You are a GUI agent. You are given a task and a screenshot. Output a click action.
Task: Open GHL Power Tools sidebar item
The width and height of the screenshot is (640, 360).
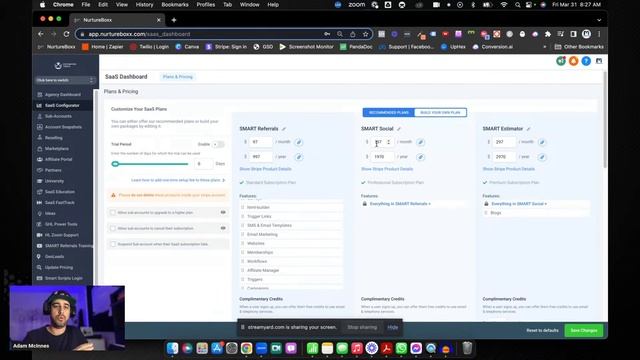pos(61,224)
